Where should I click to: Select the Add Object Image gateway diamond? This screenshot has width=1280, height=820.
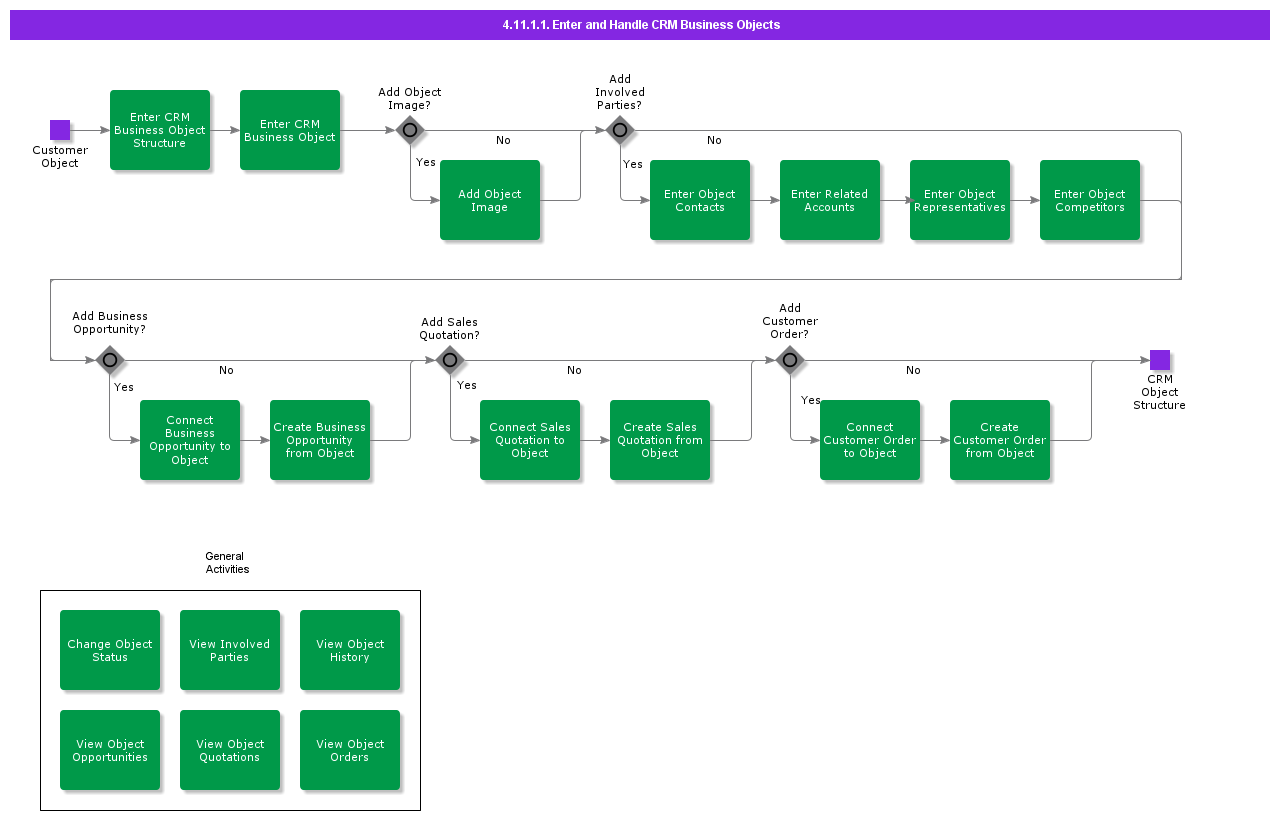(410, 130)
